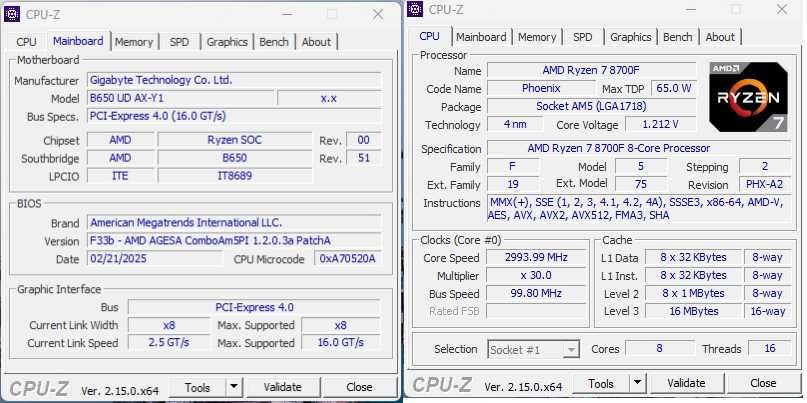Click Bus Speed value 99.80 MHz
The width and height of the screenshot is (807, 403).
pos(536,293)
